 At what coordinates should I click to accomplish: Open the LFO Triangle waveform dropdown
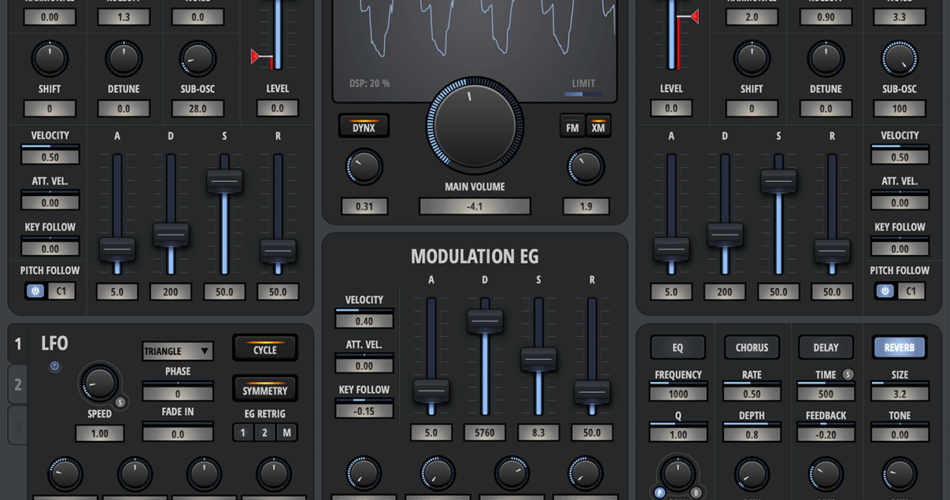pos(177,351)
